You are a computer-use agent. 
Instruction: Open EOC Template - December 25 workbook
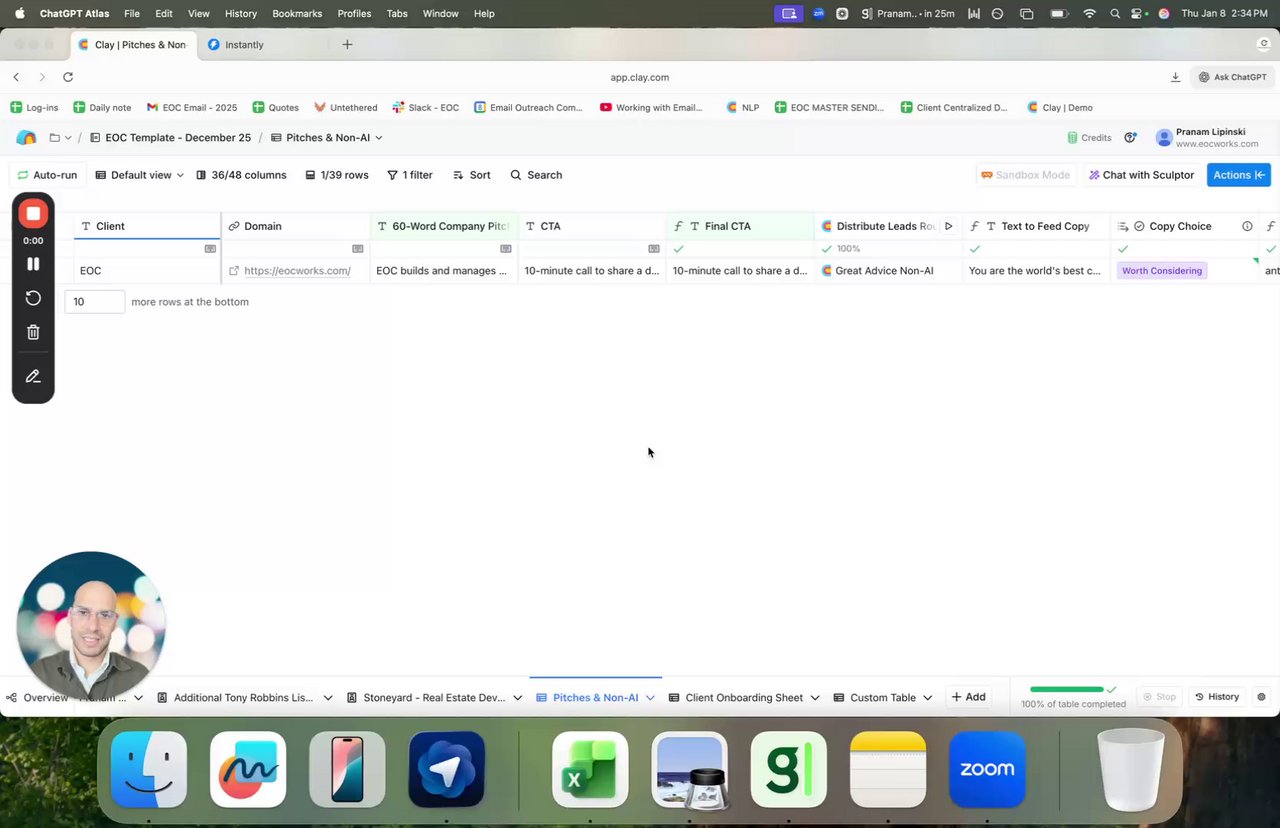point(170,138)
